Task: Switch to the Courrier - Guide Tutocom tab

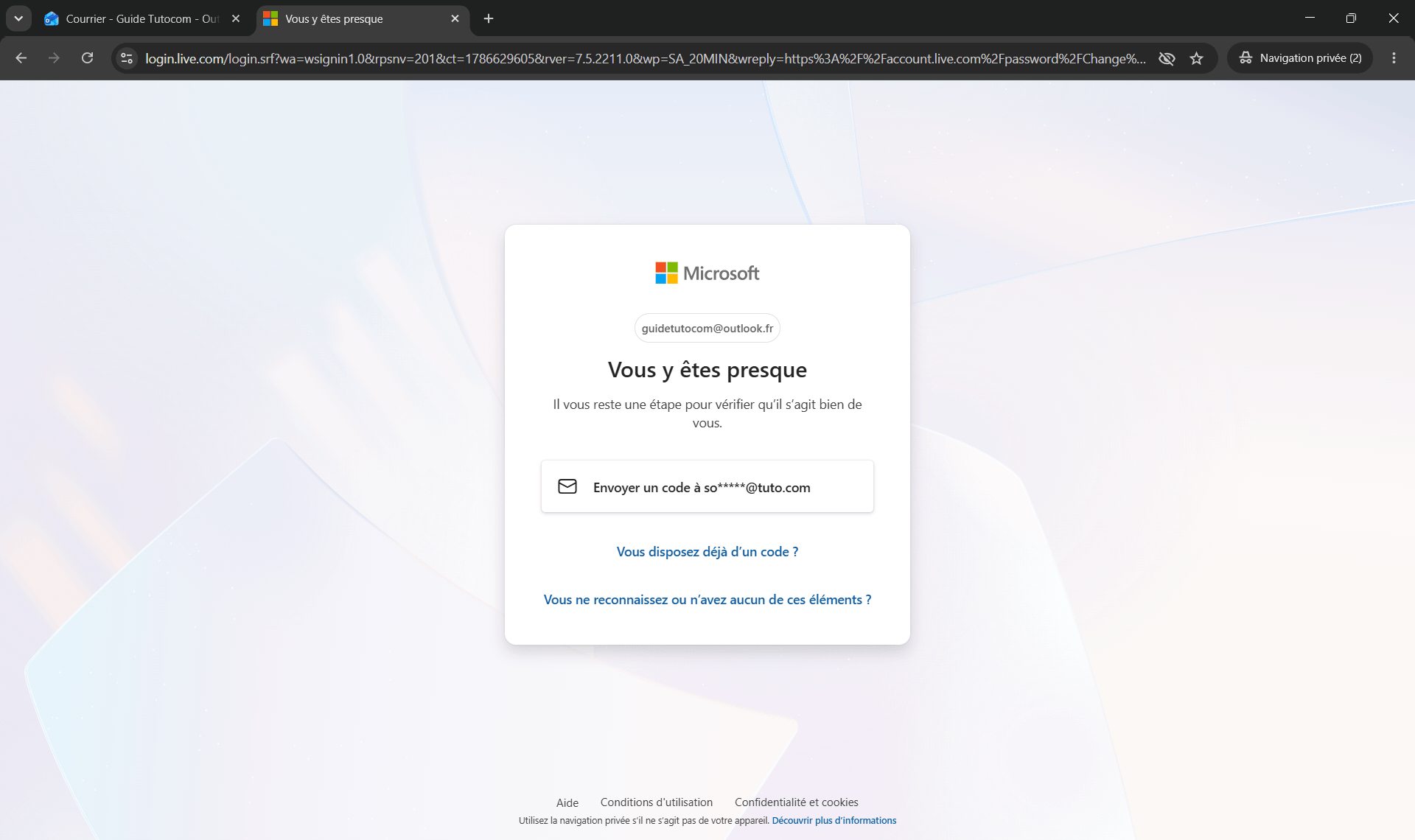Action: click(142, 19)
